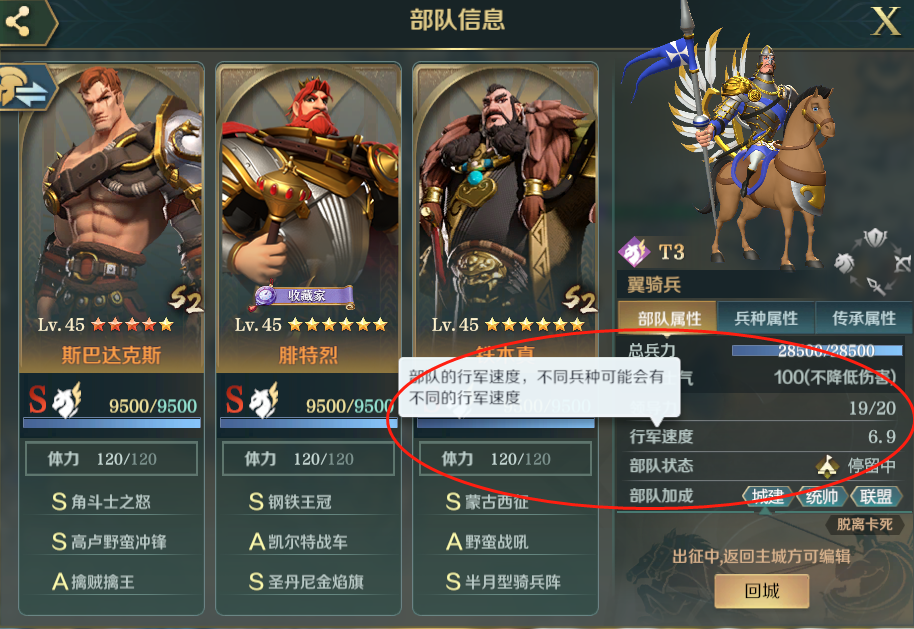Click Frederick's cavalry type icon
The width and height of the screenshot is (914, 629).
263,400
